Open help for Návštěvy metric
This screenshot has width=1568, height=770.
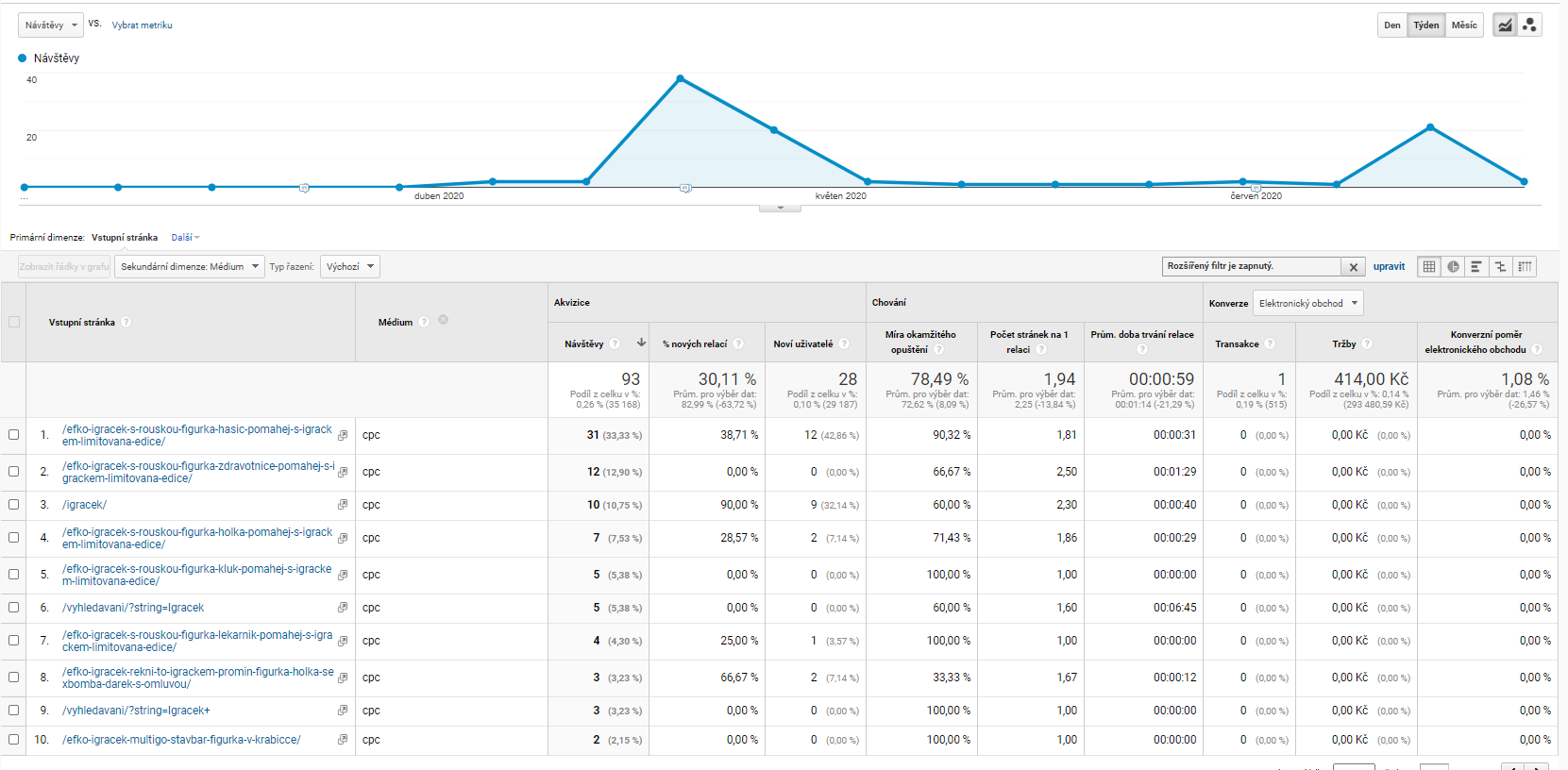point(615,343)
